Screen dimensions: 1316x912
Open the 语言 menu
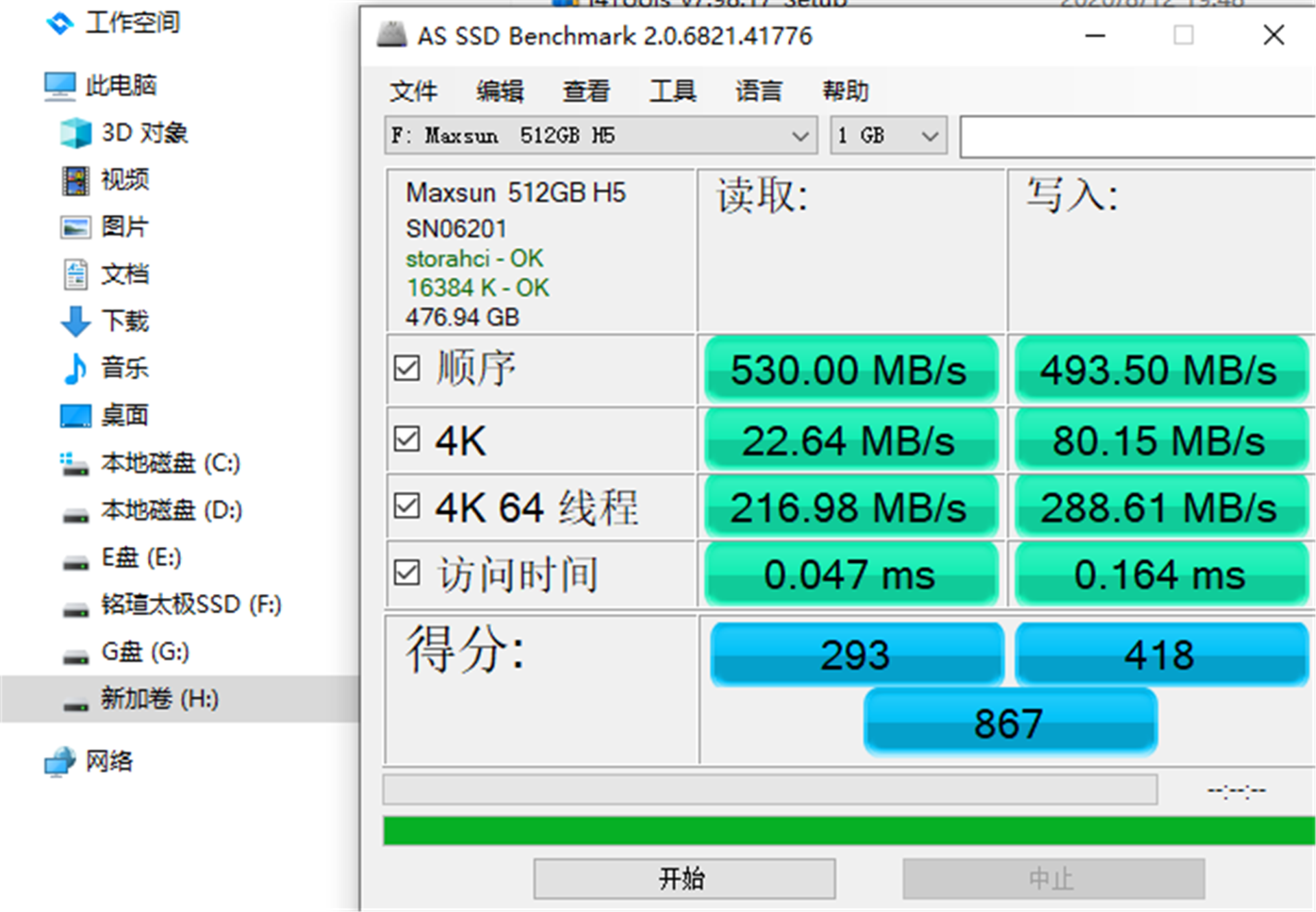click(759, 91)
